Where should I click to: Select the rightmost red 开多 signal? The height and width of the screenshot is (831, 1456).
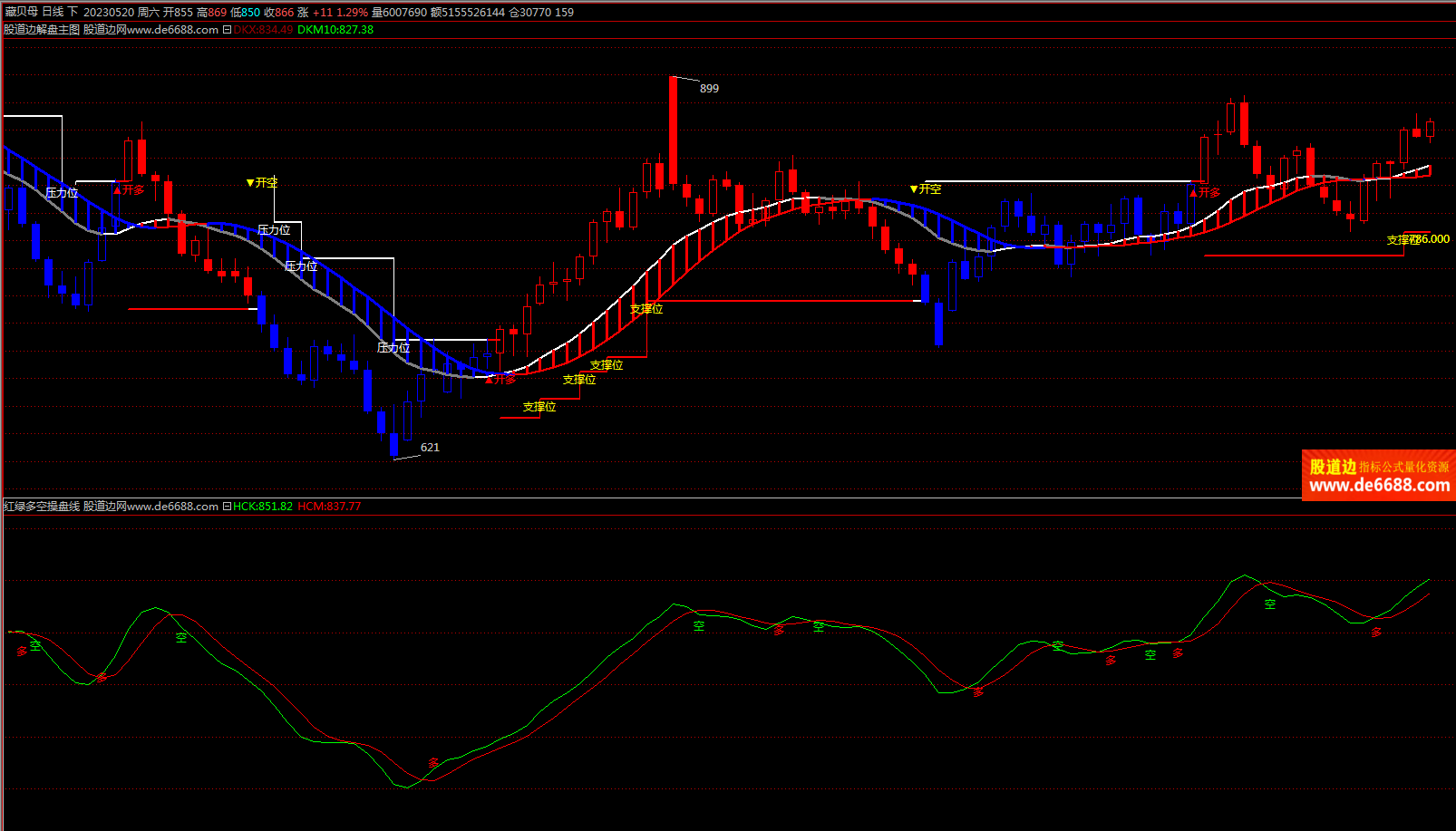tap(1205, 193)
